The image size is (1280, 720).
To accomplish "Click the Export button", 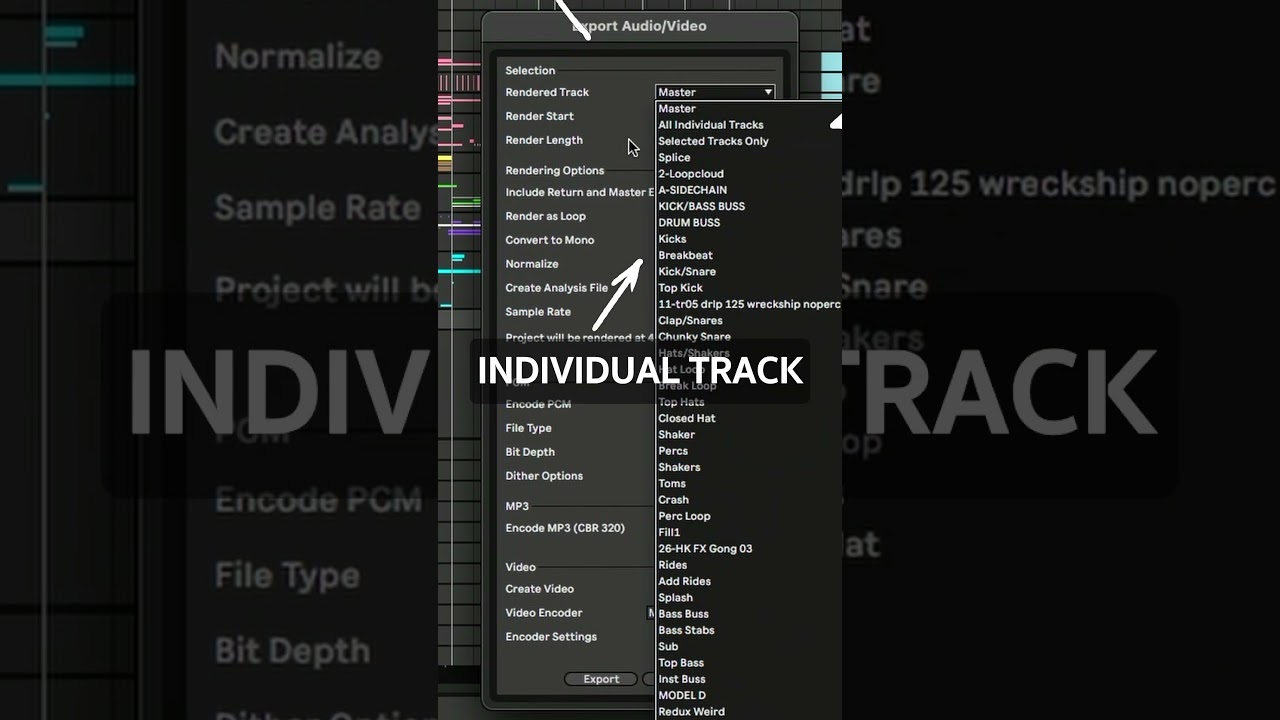I will tap(601, 679).
